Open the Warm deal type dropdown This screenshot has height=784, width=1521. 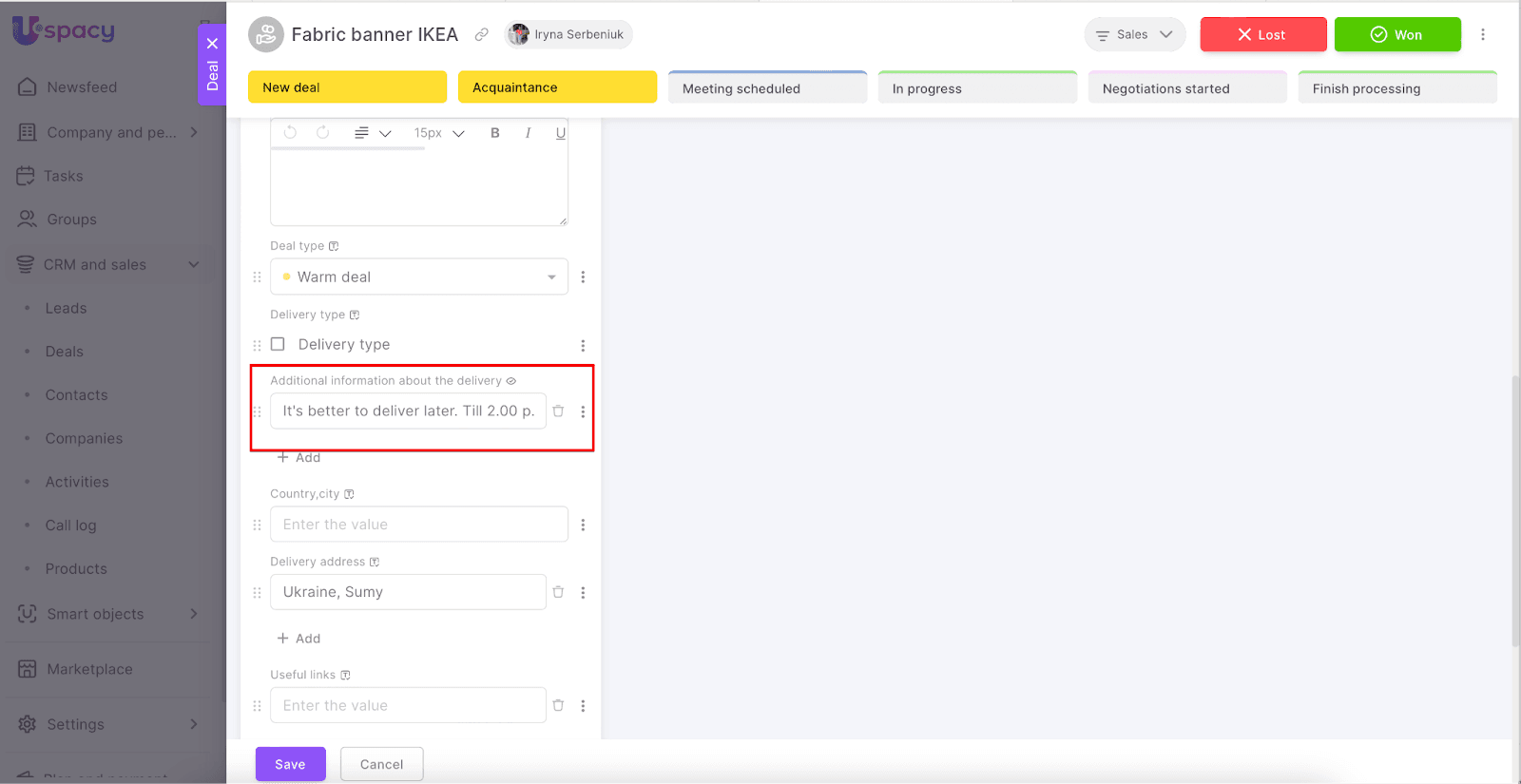coord(418,277)
